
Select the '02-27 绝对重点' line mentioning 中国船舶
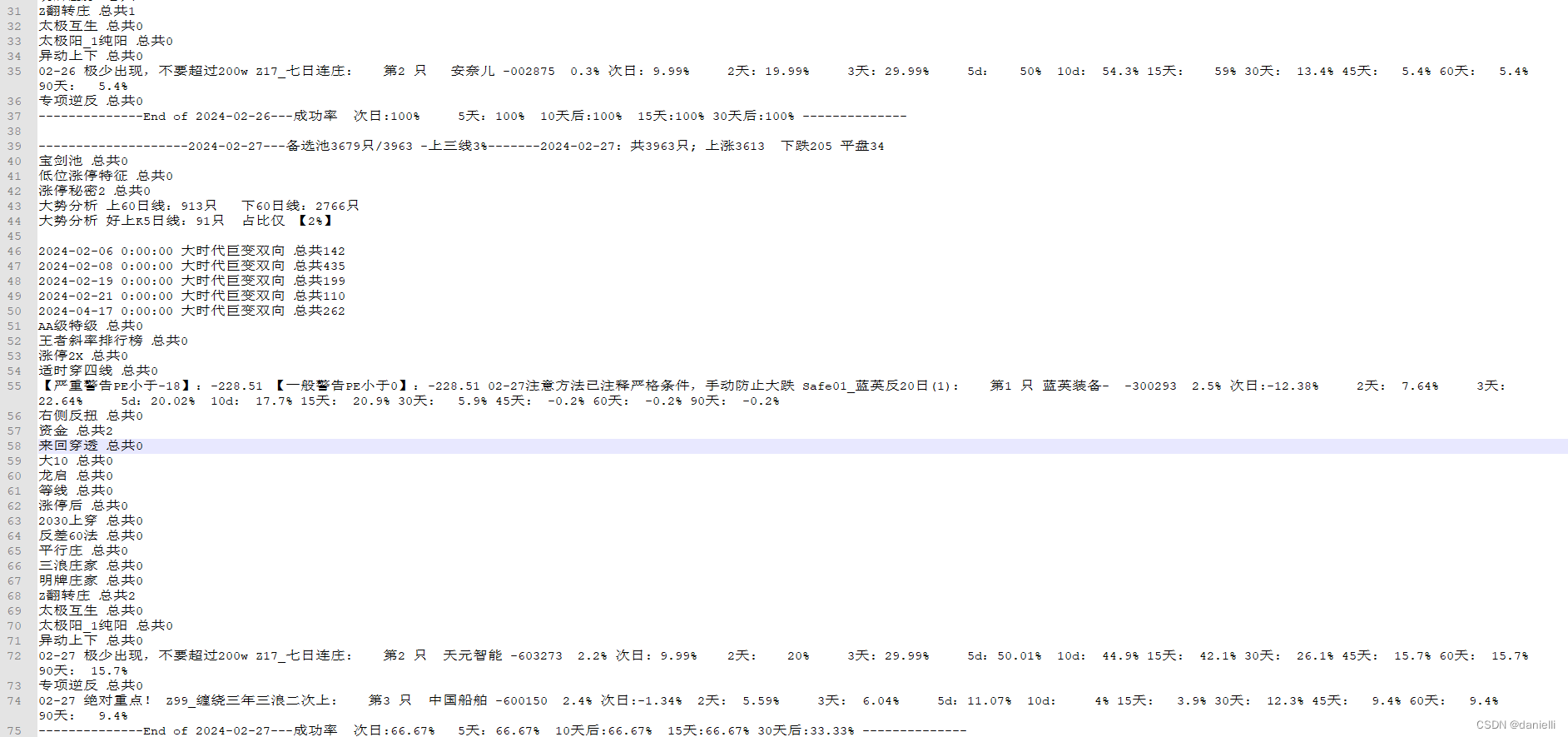tap(768, 708)
